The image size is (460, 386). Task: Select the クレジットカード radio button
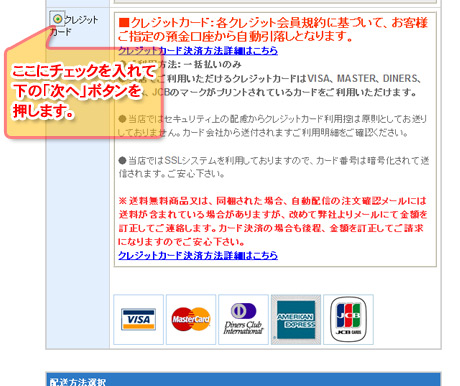tap(58, 19)
